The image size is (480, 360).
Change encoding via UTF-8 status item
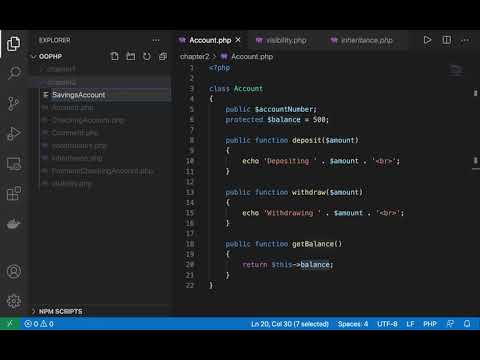(387, 324)
